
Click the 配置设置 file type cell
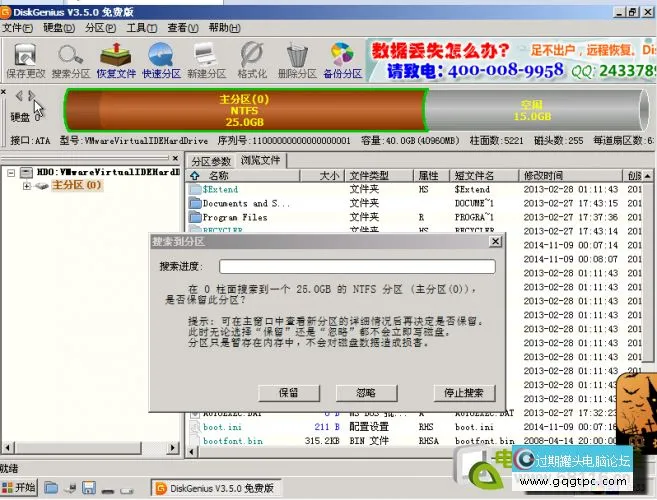point(369,427)
